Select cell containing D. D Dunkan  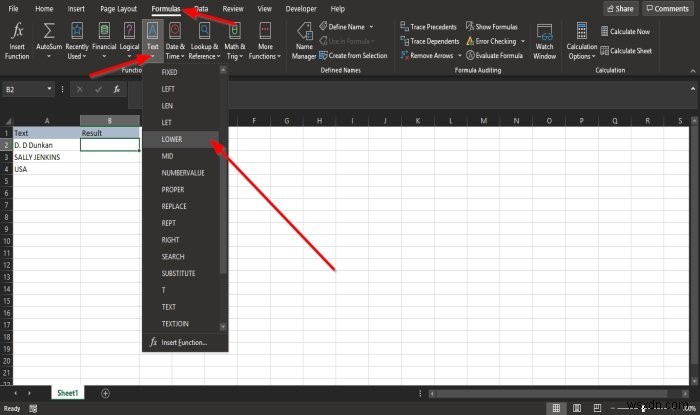point(46,145)
